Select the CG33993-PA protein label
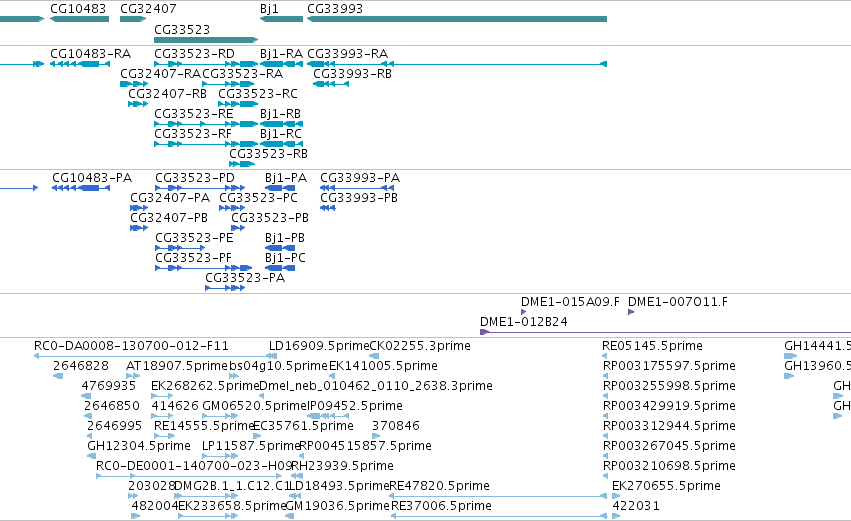This screenshot has width=851, height=521. [x=360, y=178]
